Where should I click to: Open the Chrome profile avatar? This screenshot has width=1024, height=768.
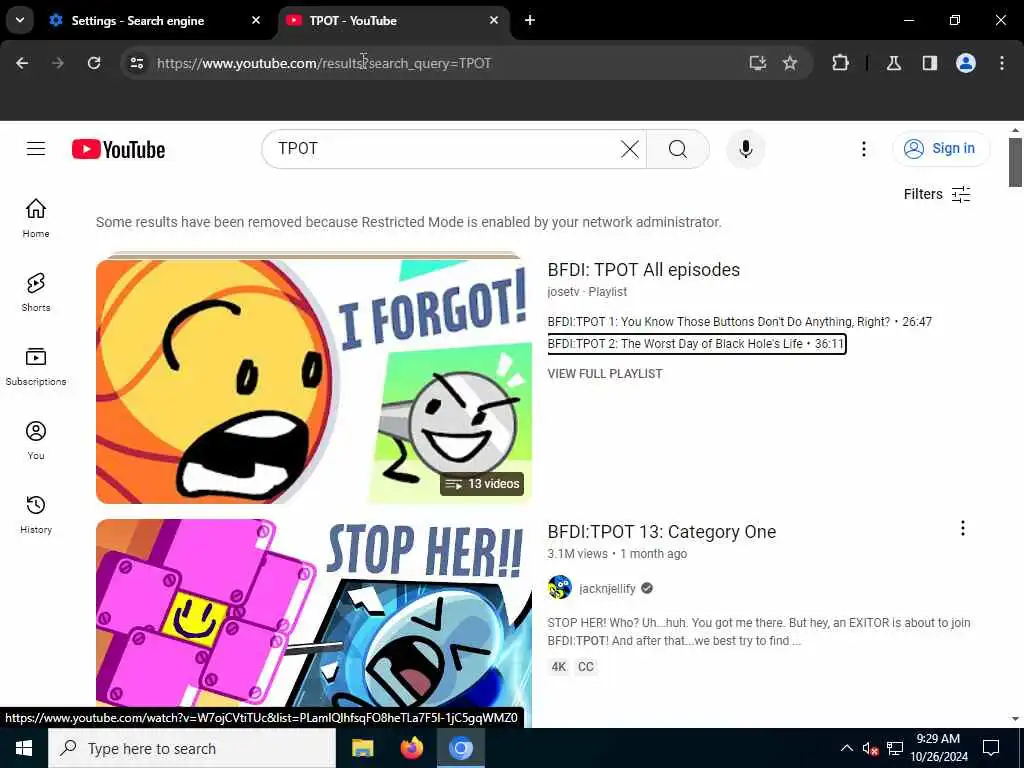(965, 63)
